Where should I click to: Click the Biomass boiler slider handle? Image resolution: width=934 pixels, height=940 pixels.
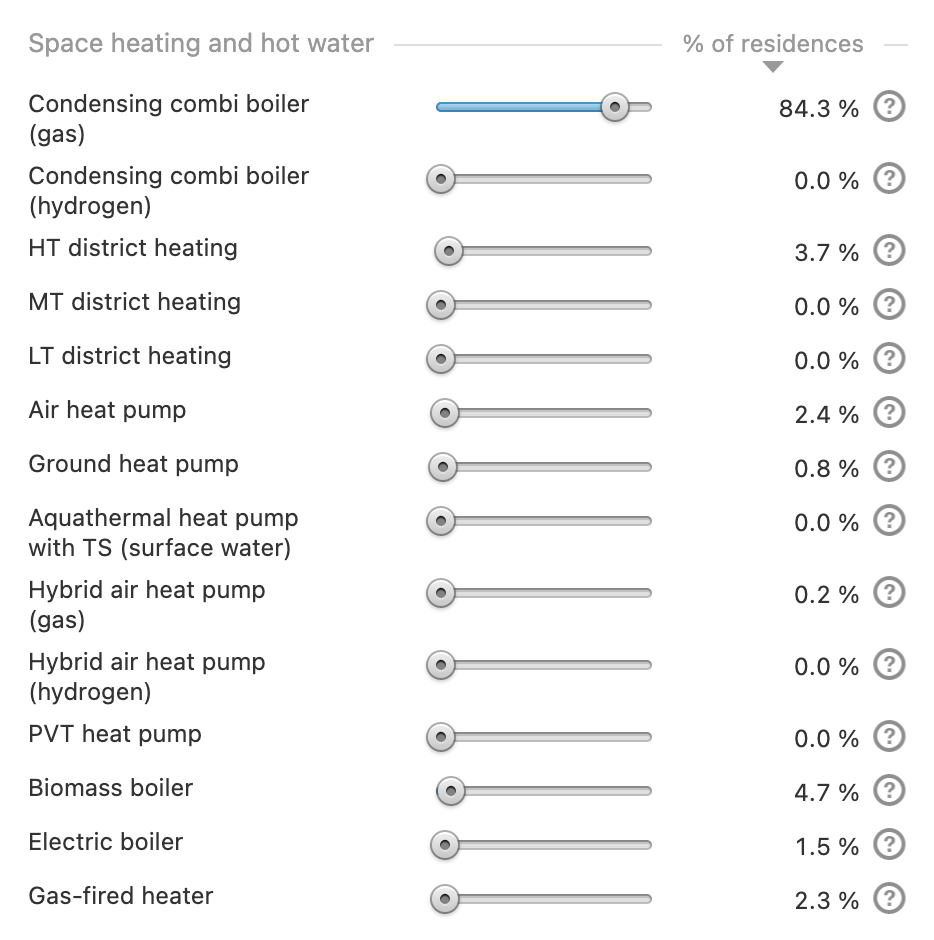tap(451, 791)
